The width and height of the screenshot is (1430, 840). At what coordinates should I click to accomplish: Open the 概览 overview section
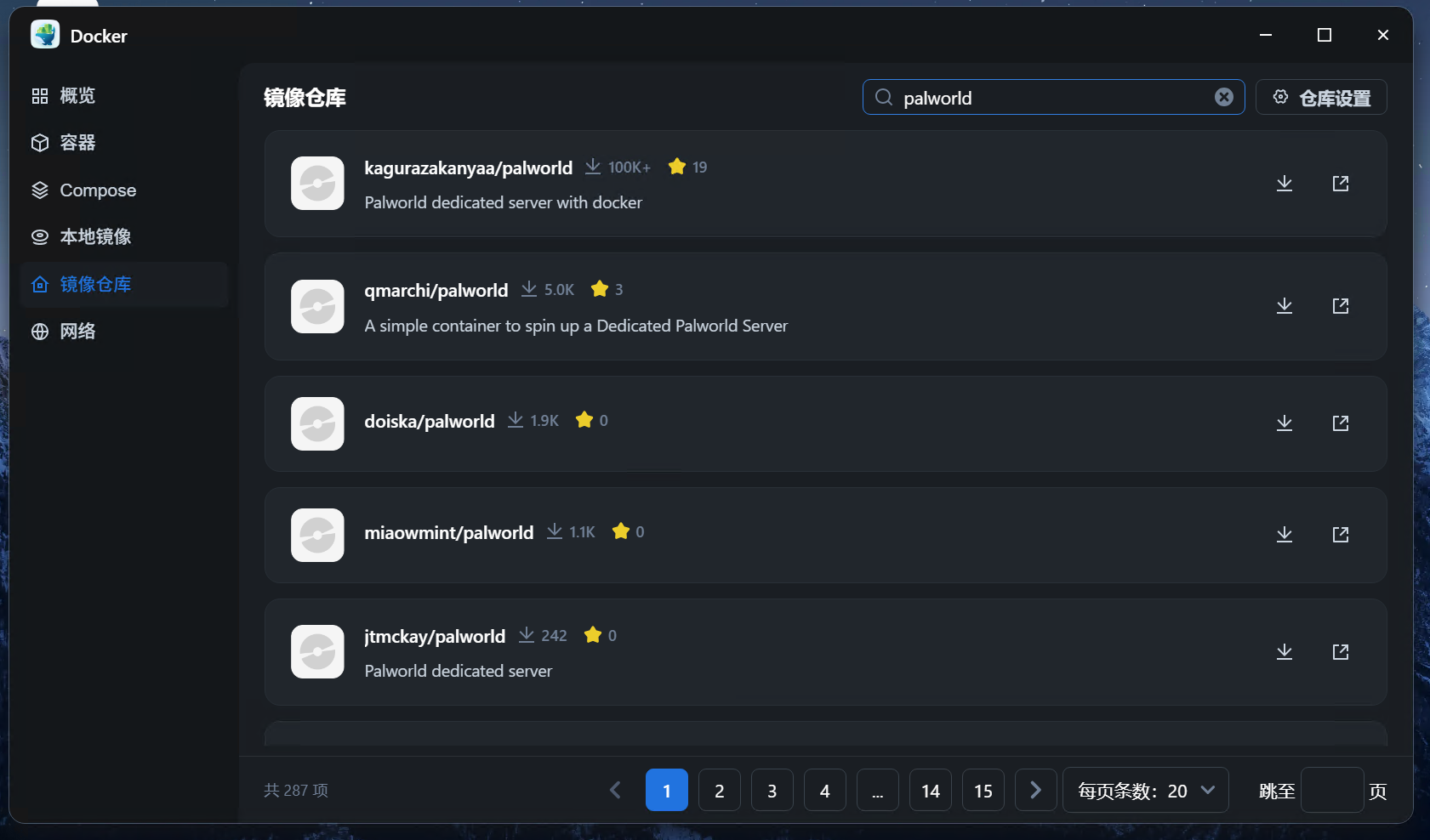[x=124, y=96]
